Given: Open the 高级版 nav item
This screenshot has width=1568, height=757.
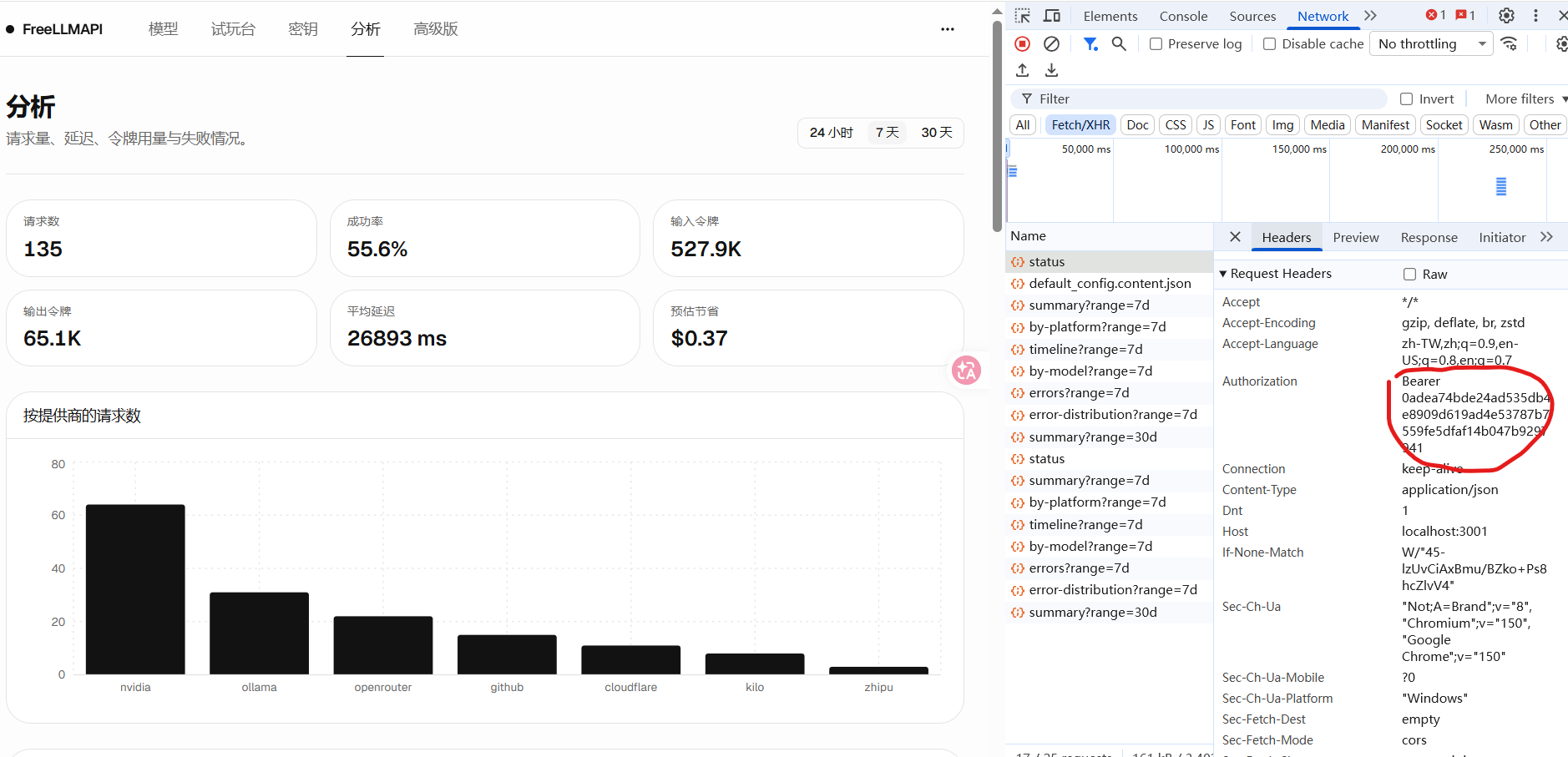Looking at the screenshot, I should (x=436, y=29).
